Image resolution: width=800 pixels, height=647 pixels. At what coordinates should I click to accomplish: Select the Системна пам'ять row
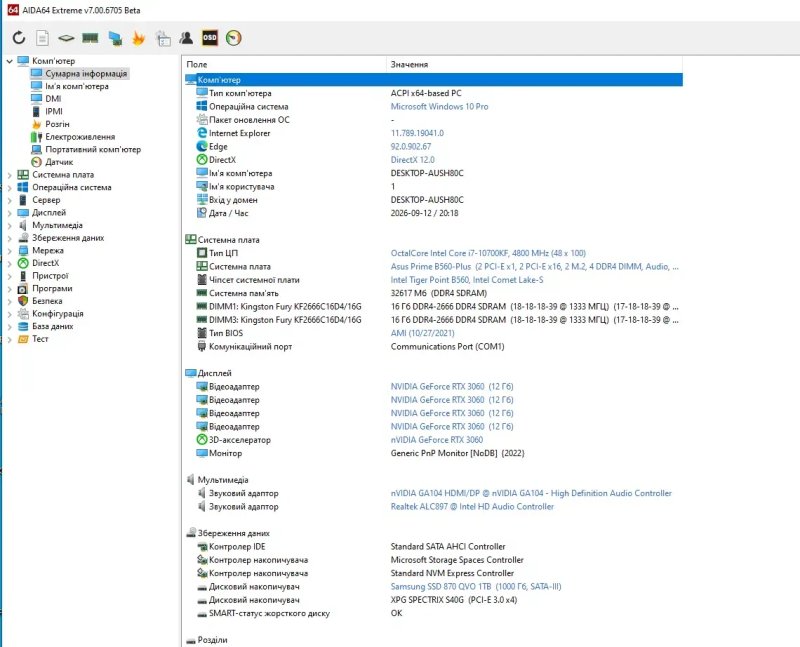pos(434,293)
